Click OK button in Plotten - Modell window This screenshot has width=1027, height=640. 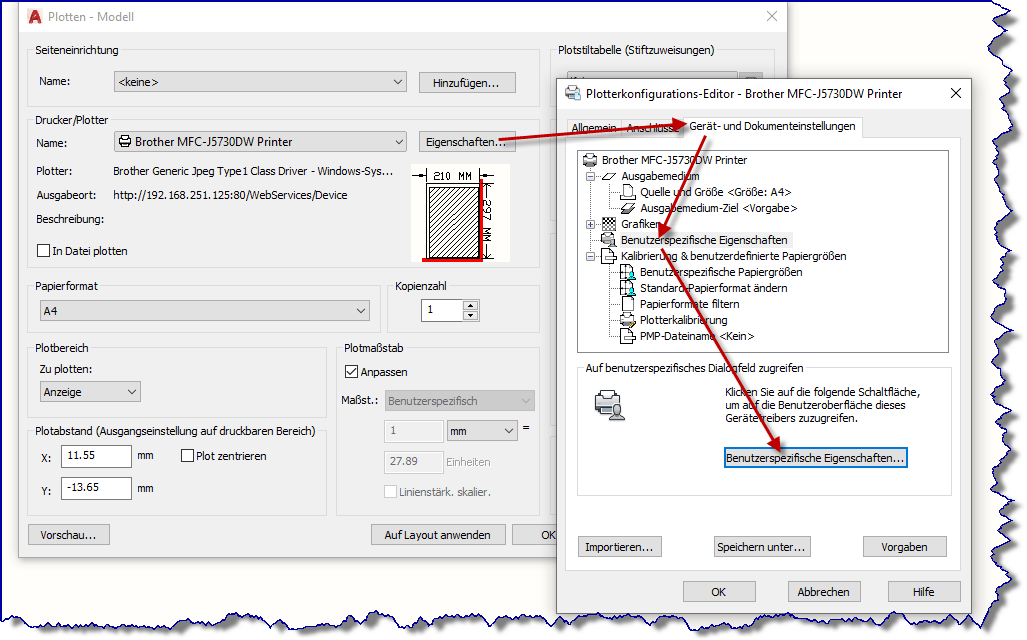[536, 535]
